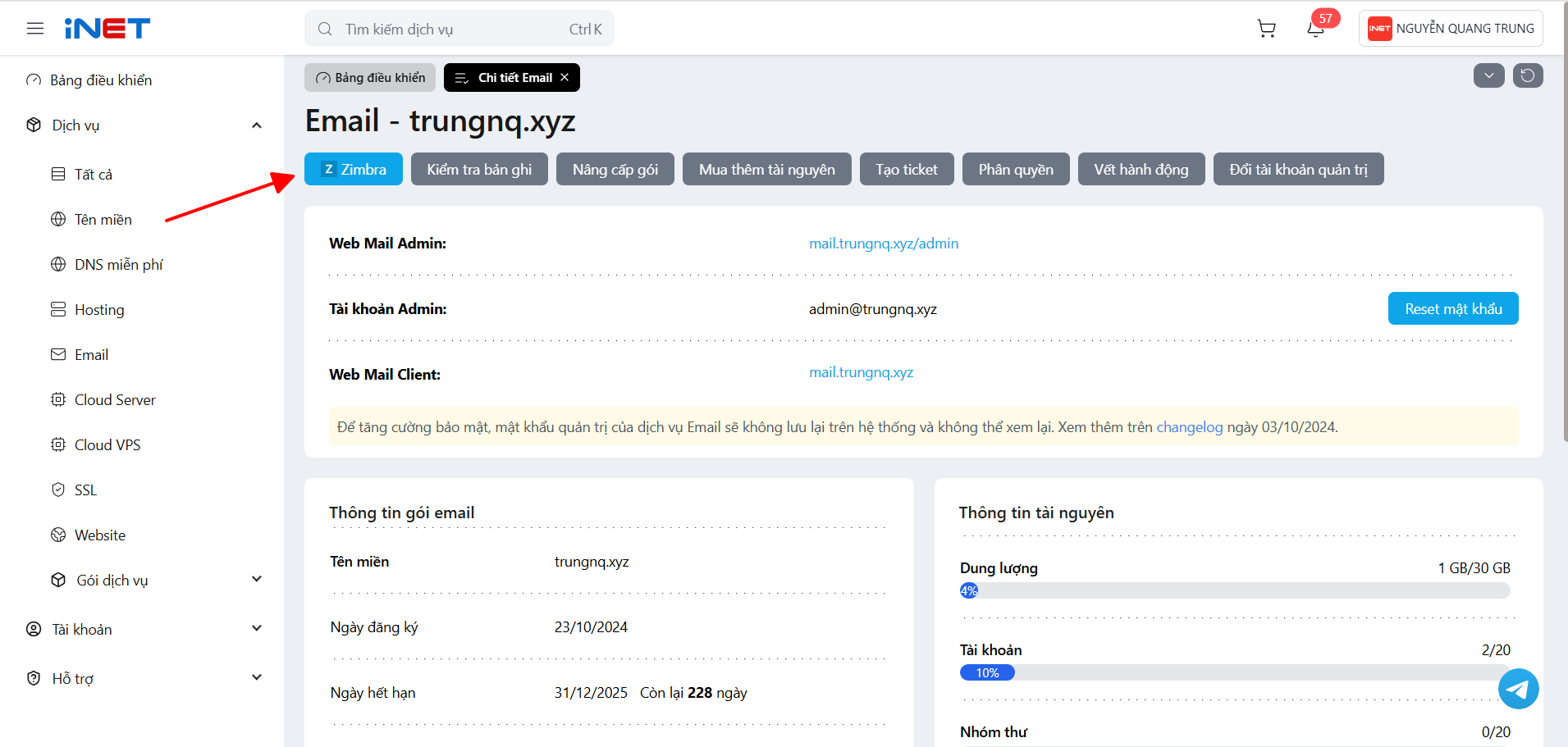Click the iNET avatar next to username
Viewport: 1568px width, 747px height.
tap(1379, 29)
